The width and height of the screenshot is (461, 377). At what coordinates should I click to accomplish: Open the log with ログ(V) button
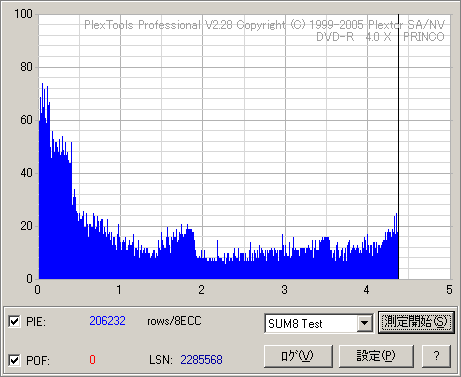tap(298, 356)
